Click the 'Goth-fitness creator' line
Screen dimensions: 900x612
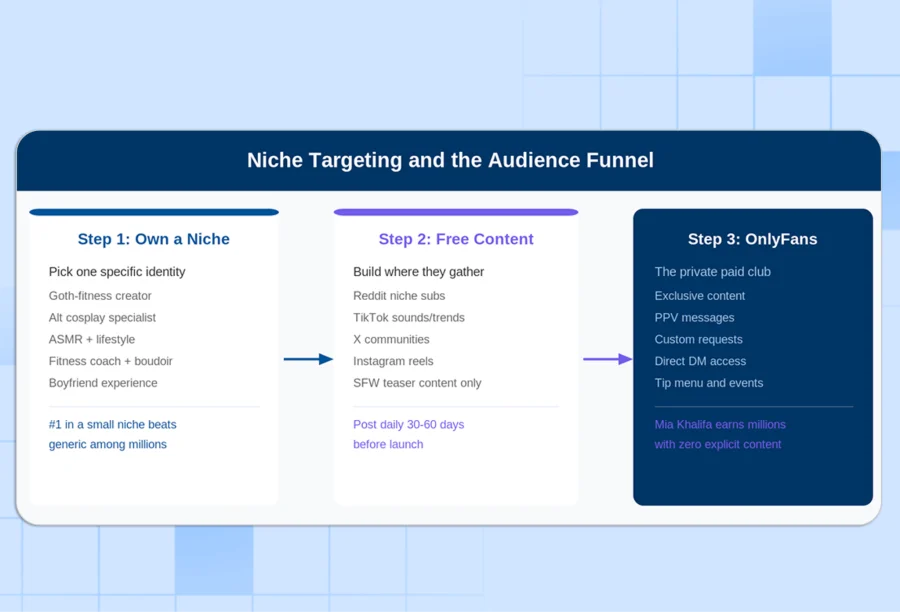[x=100, y=296]
